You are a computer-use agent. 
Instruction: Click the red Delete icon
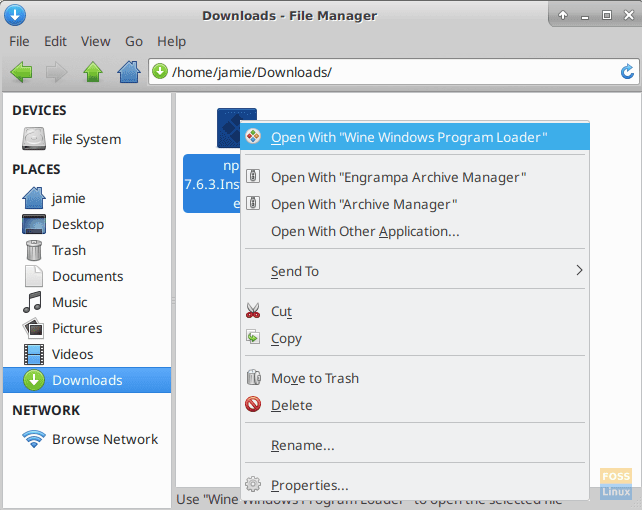(253, 404)
